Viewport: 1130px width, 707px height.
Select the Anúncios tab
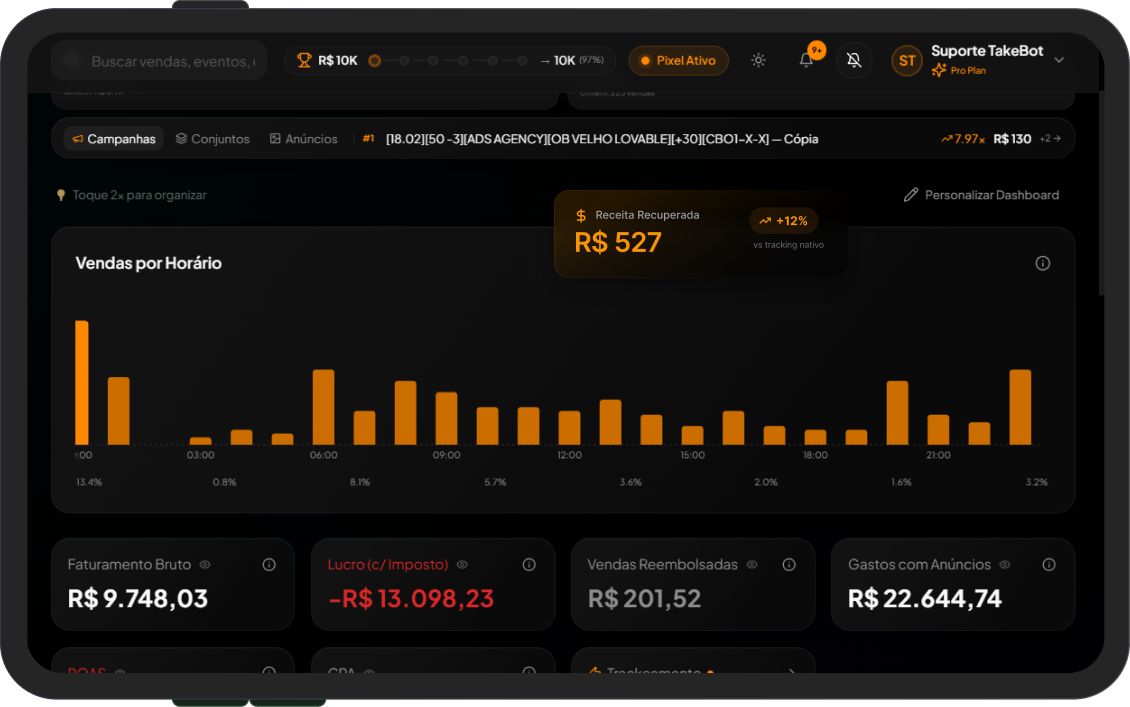(x=303, y=139)
